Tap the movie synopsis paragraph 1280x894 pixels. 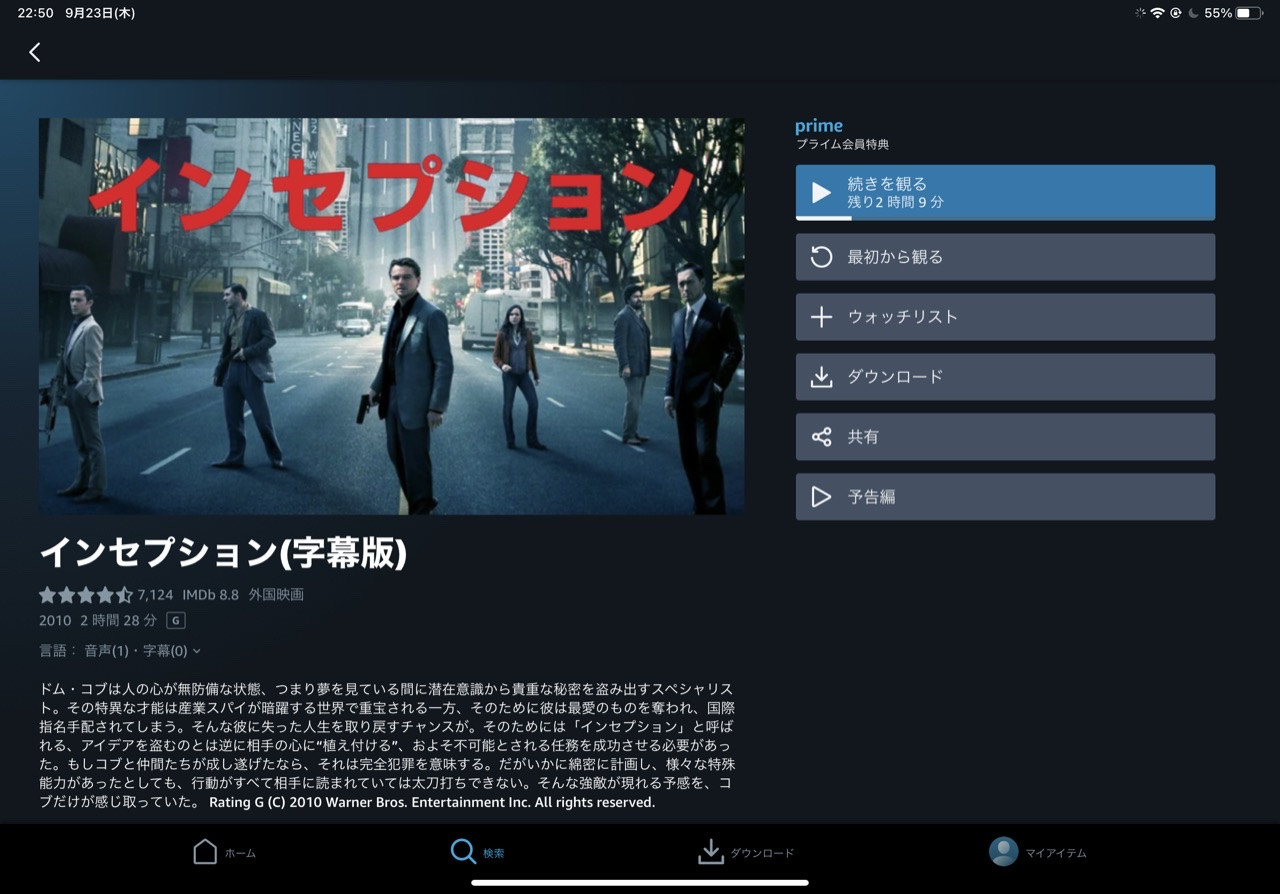click(x=387, y=746)
